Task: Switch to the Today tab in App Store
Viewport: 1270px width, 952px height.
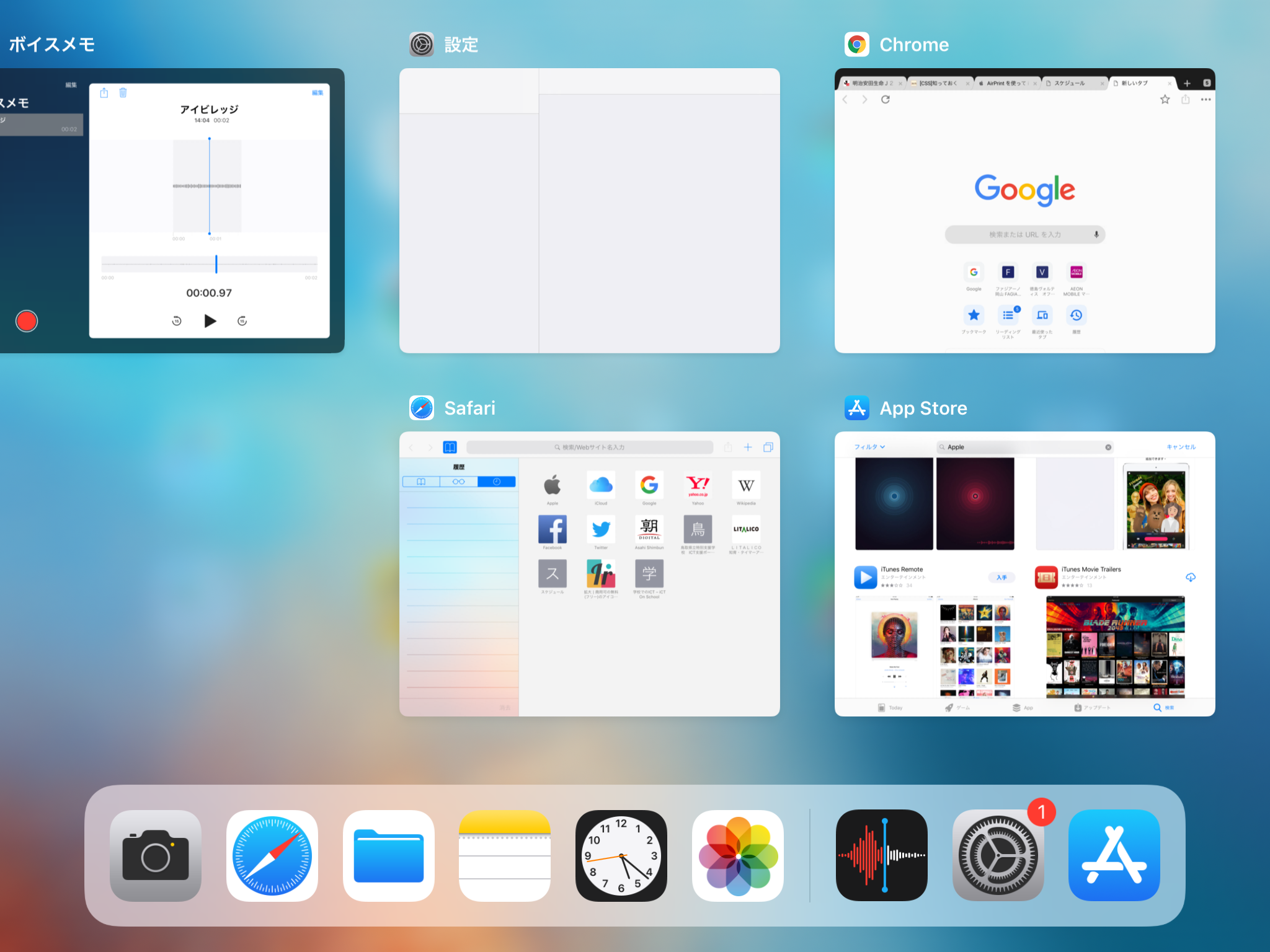Action: [890, 707]
